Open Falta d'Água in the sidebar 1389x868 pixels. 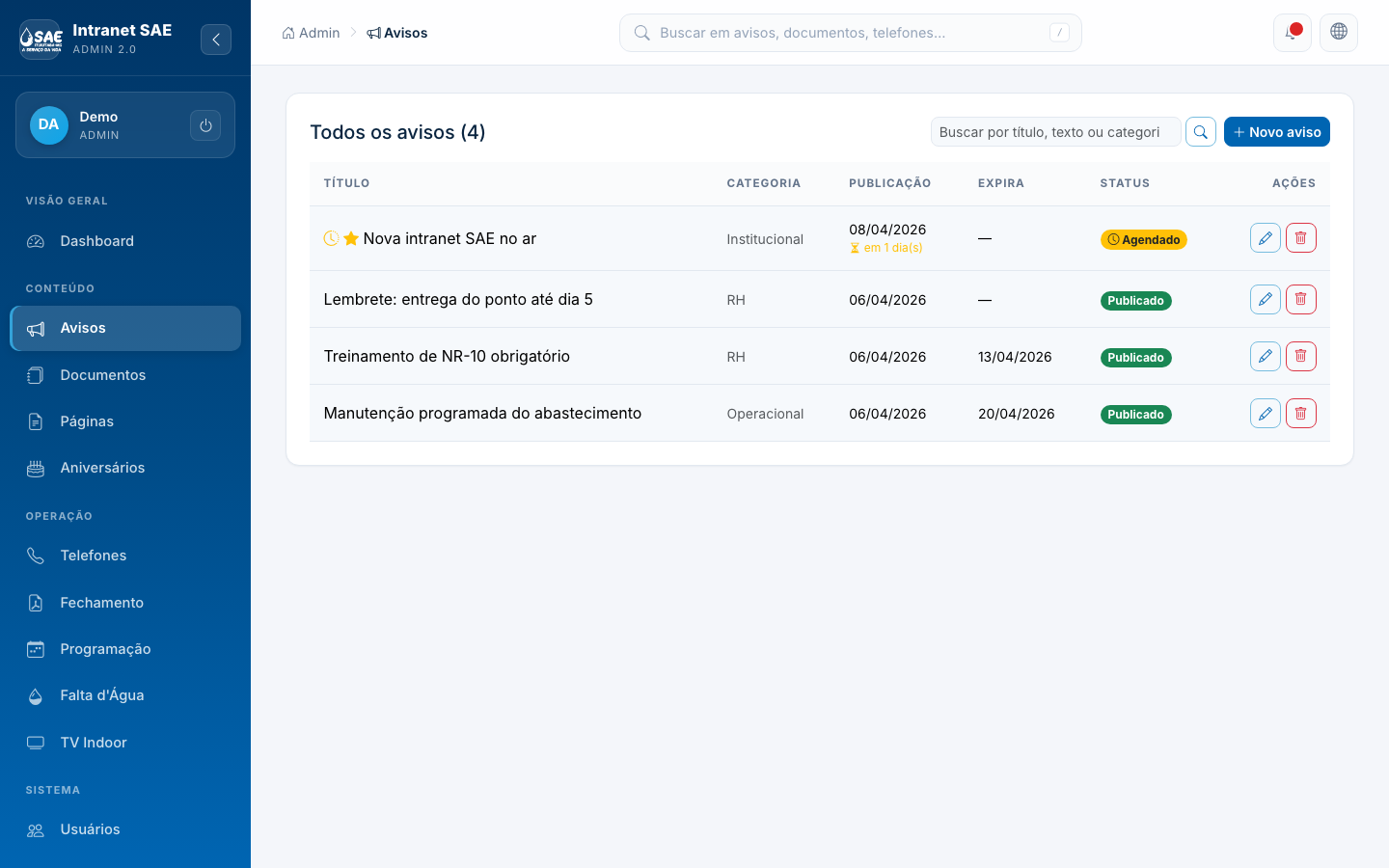coord(125,695)
